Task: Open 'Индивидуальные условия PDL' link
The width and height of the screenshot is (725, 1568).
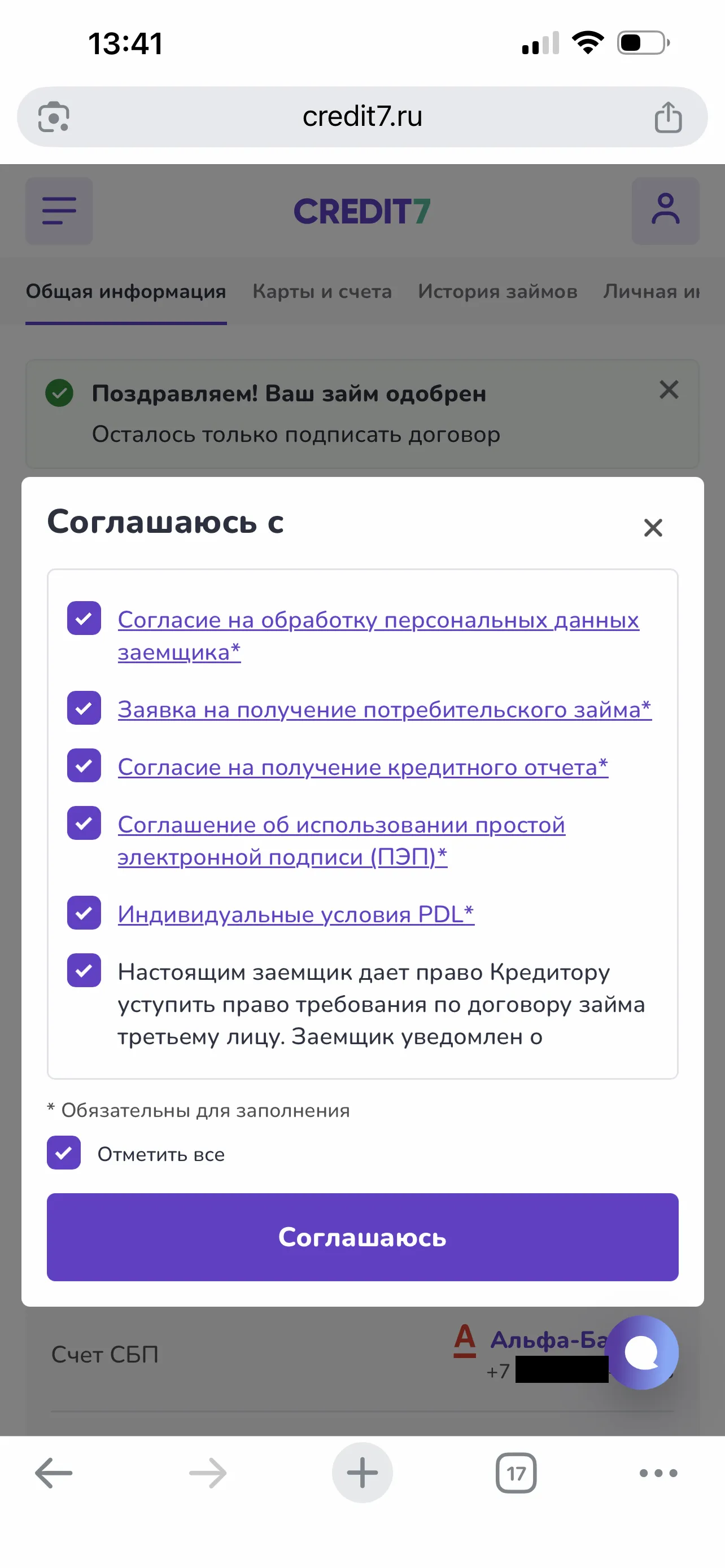Action: click(x=296, y=914)
